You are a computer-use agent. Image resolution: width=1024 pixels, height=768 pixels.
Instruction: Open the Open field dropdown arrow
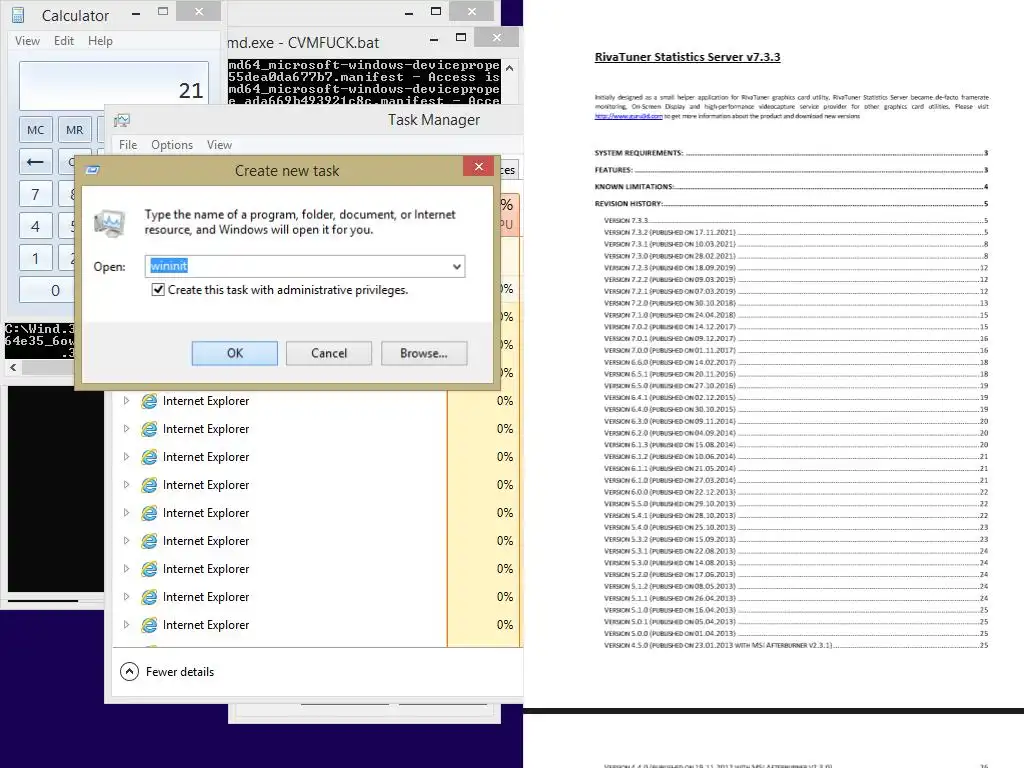coord(456,266)
